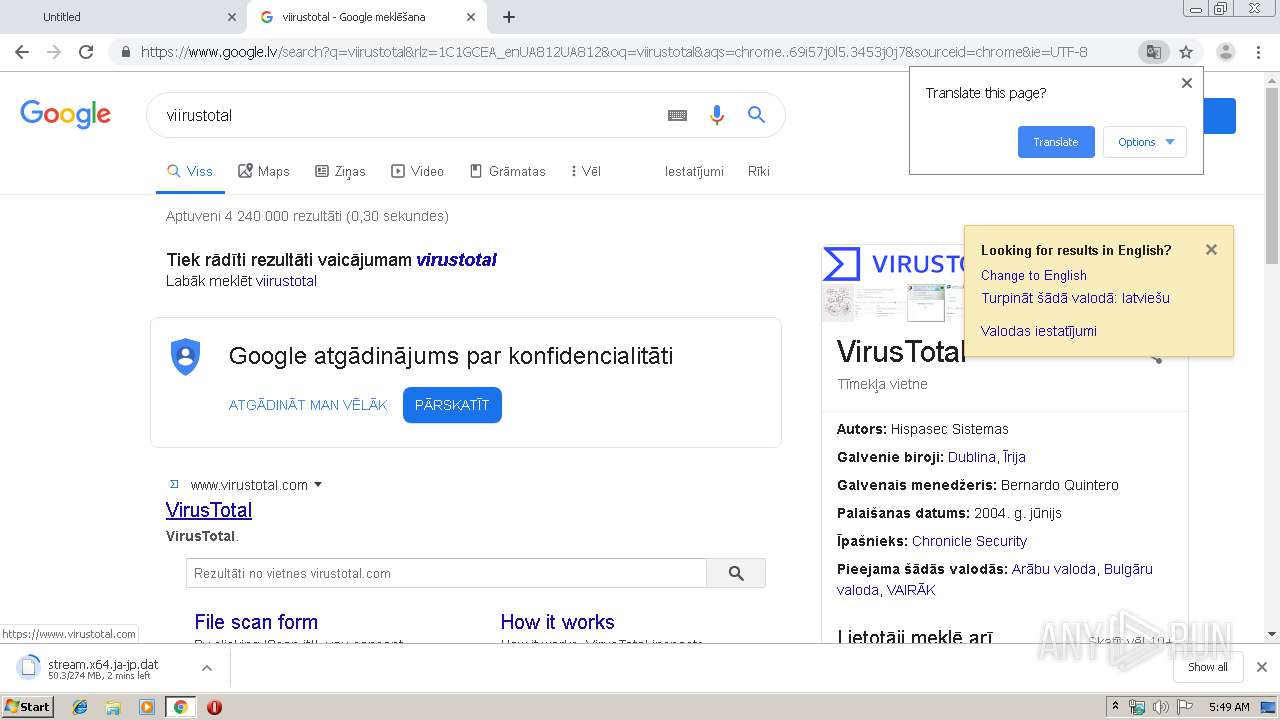Close the downloads bar
Viewport: 1280px width, 720px height.
click(x=1262, y=667)
